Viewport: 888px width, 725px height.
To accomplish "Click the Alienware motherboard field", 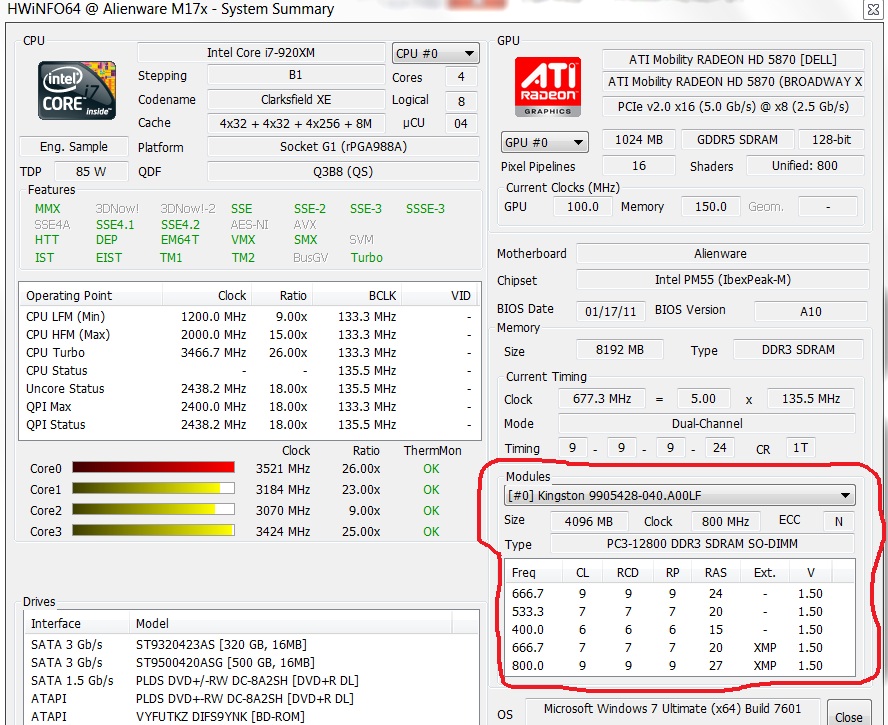I will [x=722, y=254].
